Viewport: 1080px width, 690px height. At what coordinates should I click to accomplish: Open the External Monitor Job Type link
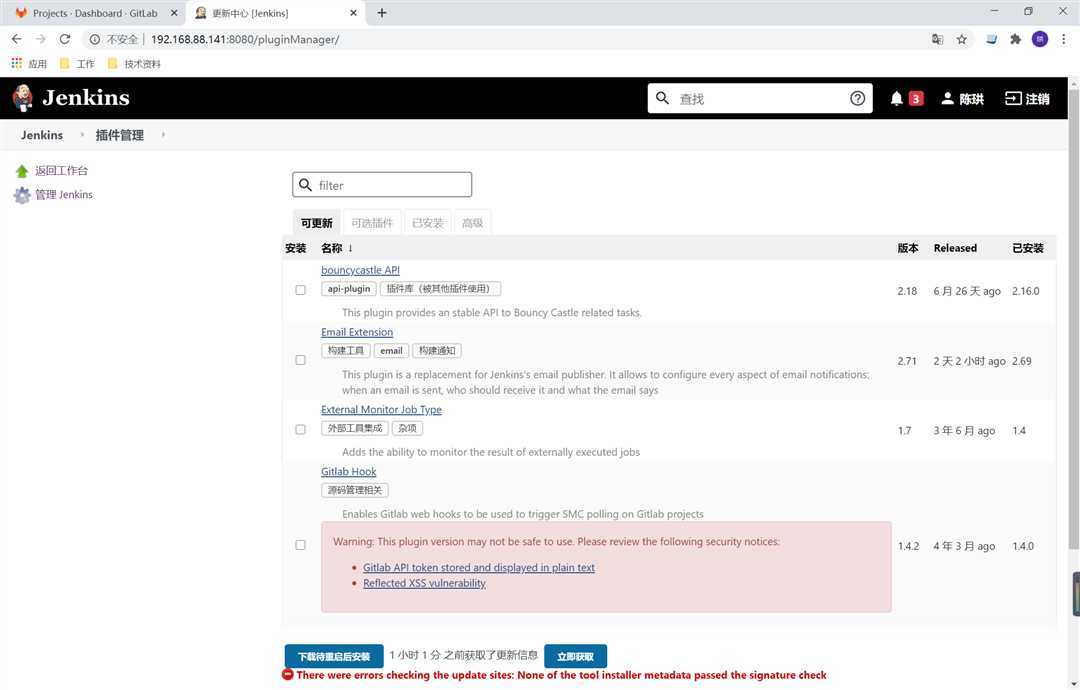tap(381, 410)
